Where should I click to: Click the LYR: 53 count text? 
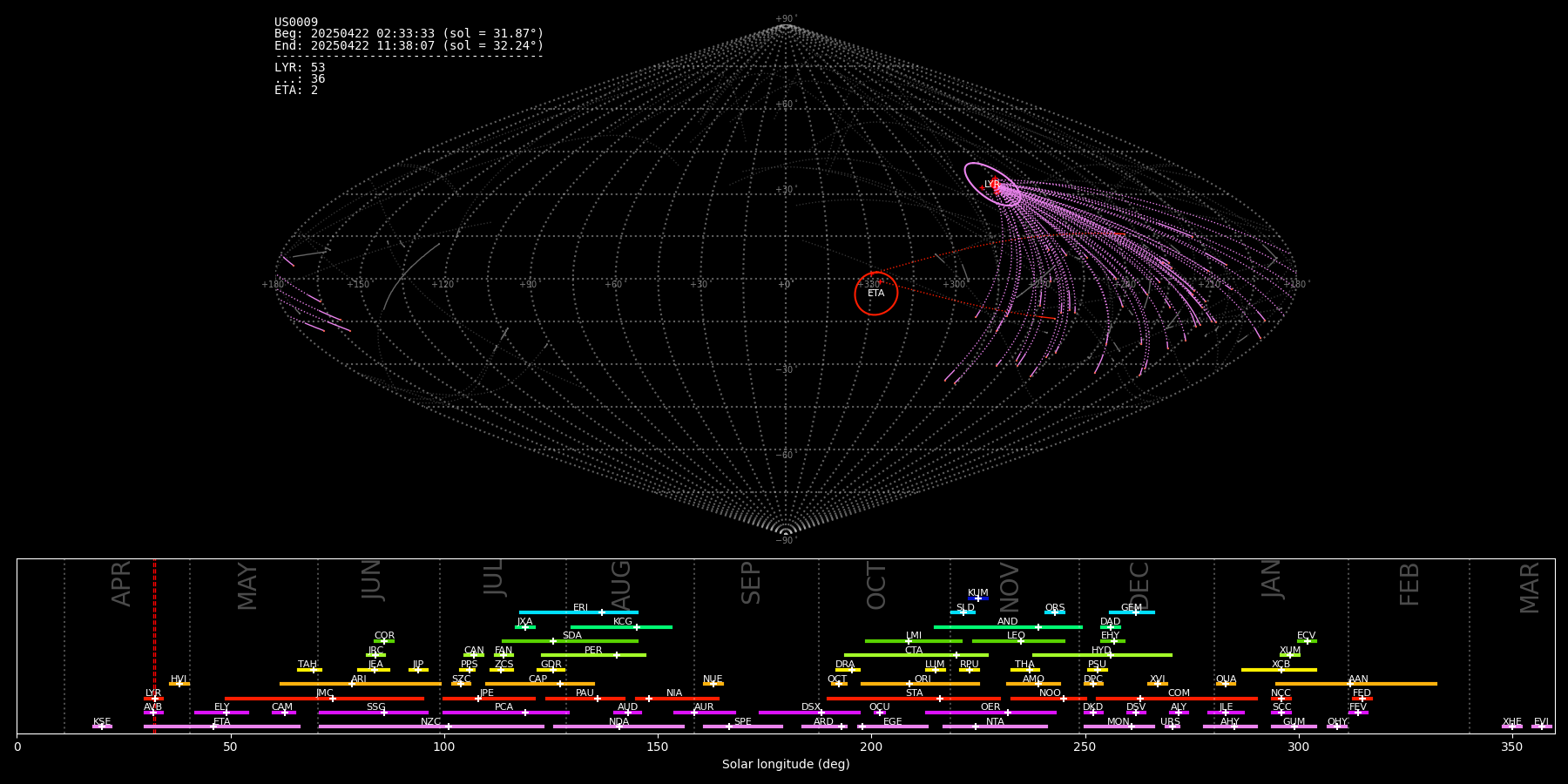click(300, 67)
